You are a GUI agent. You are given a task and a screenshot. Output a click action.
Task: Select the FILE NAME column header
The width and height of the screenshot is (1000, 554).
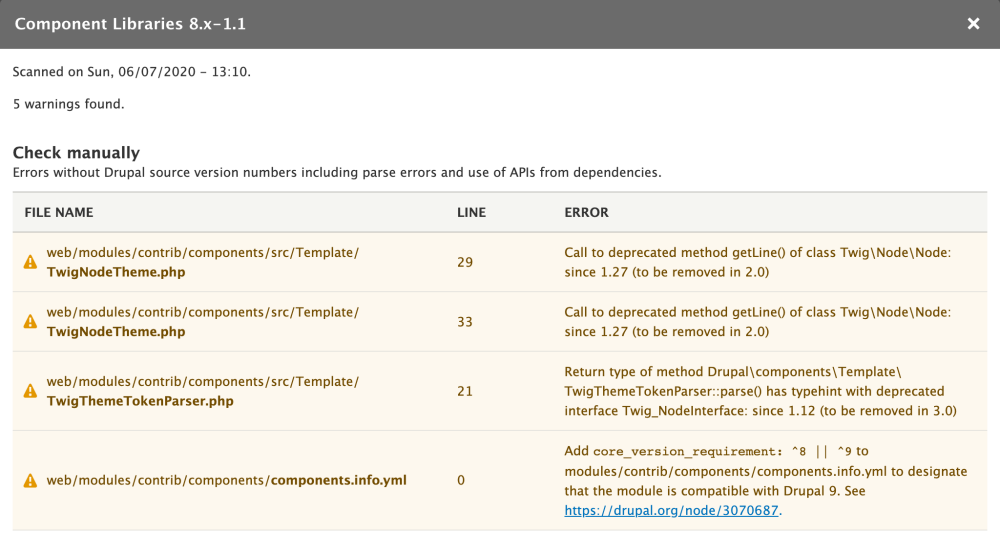[x=59, y=212]
